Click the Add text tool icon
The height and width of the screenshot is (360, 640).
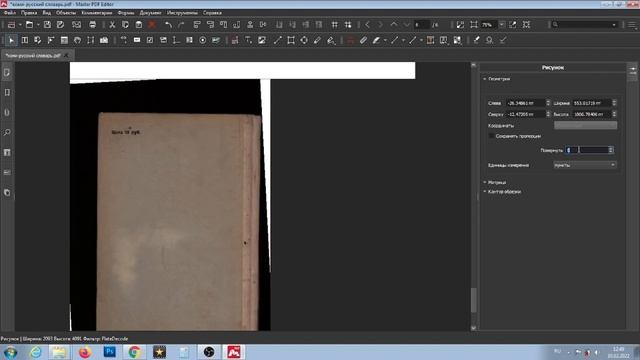248,40
